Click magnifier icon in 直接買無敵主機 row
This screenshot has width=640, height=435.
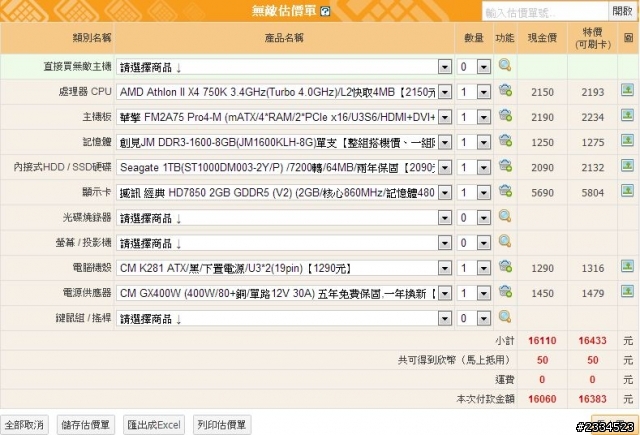pyautogui.click(x=505, y=65)
